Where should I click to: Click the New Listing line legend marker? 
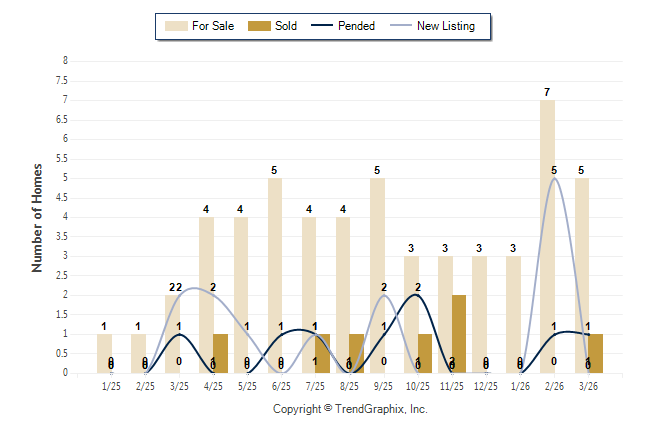pos(404,26)
